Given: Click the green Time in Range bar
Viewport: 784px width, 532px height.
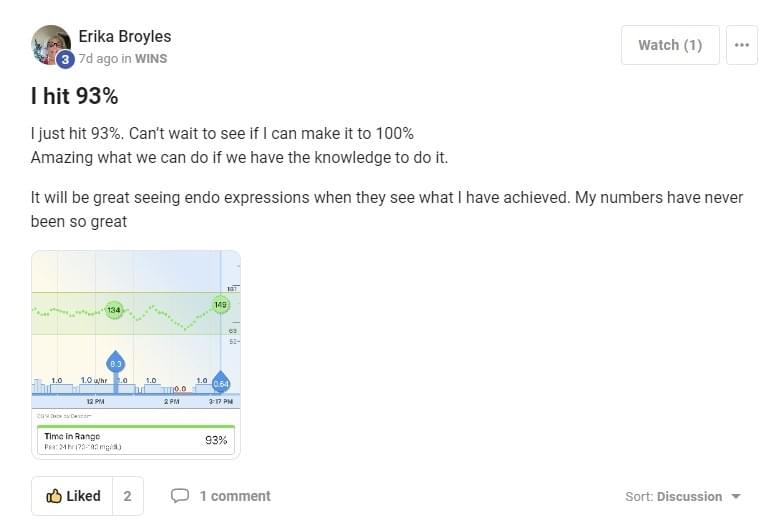Looking at the screenshot, I should (x=135, y=426).
